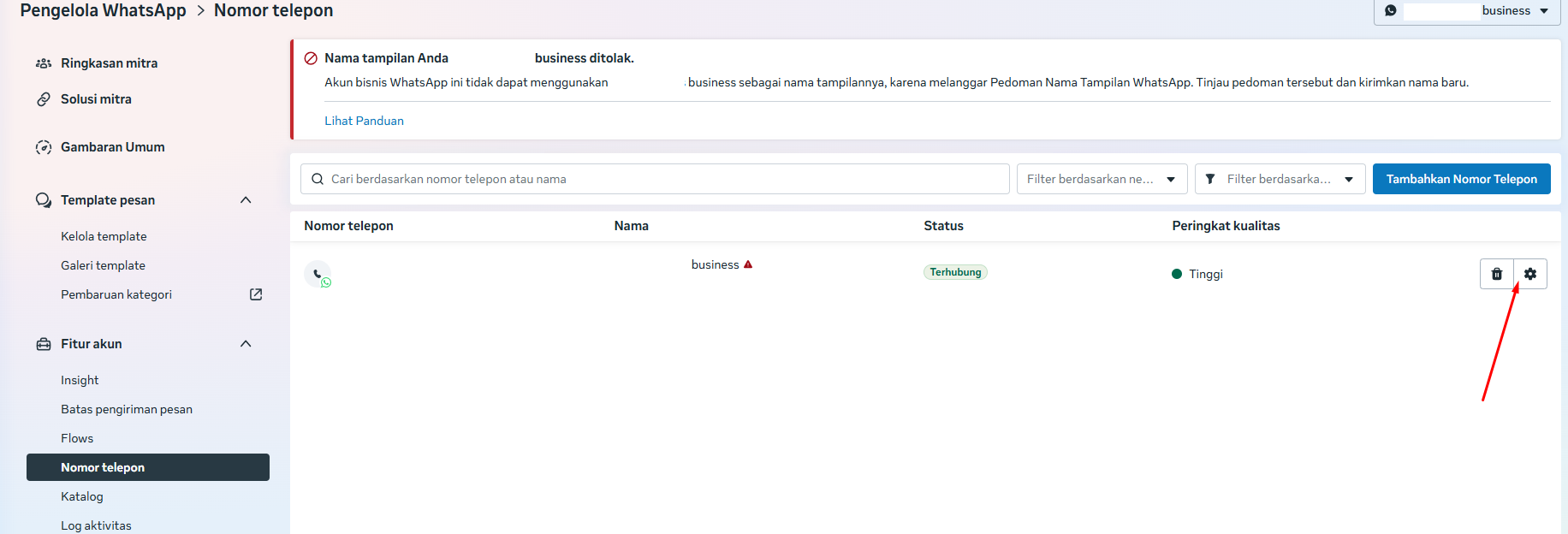Collapse the Fitur akun section
This screenshot has height=534, width=1568.
tap(246, 344)
